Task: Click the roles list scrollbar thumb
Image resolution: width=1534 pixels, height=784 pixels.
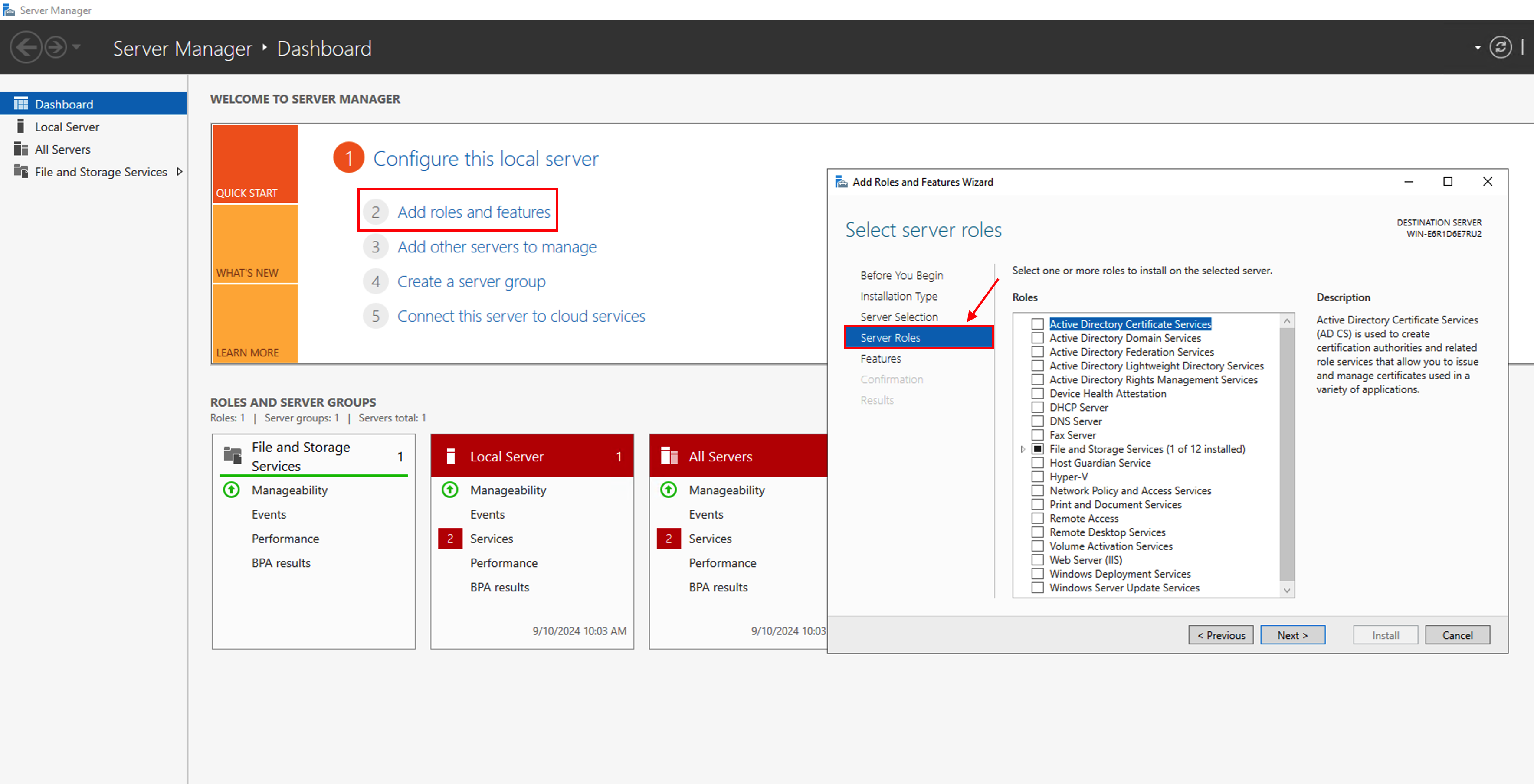Action: pyautogui.click(x=1287, y=453)
